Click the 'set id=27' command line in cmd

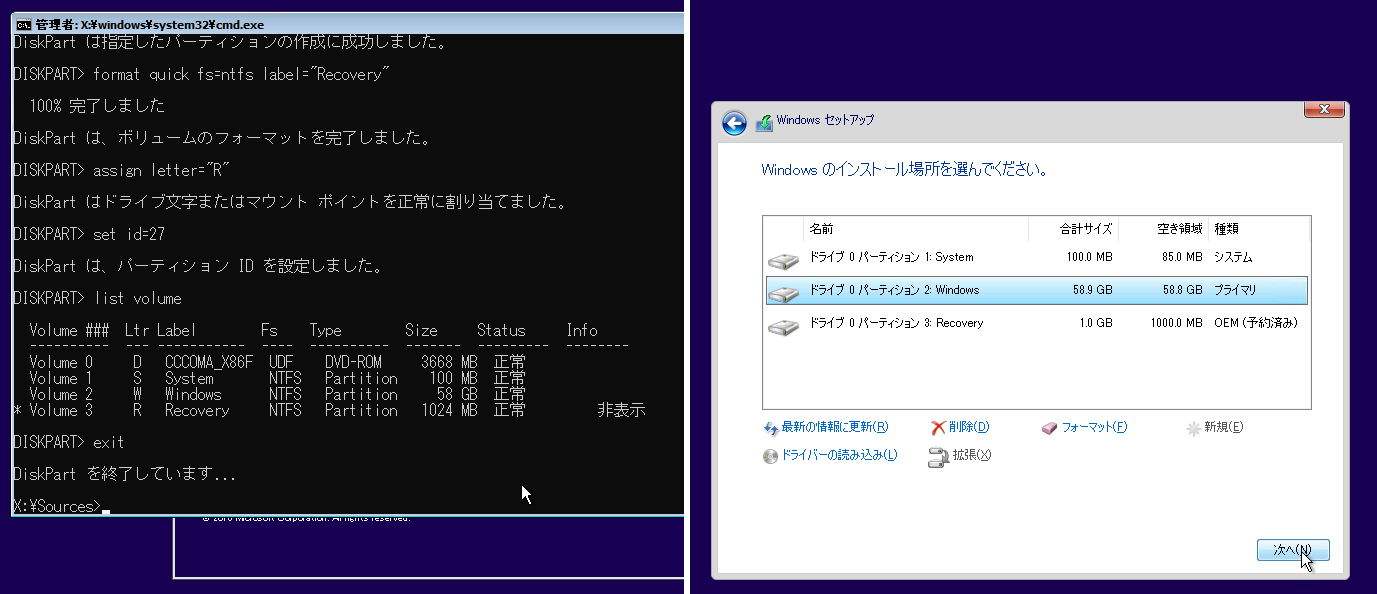click(89, 234)
